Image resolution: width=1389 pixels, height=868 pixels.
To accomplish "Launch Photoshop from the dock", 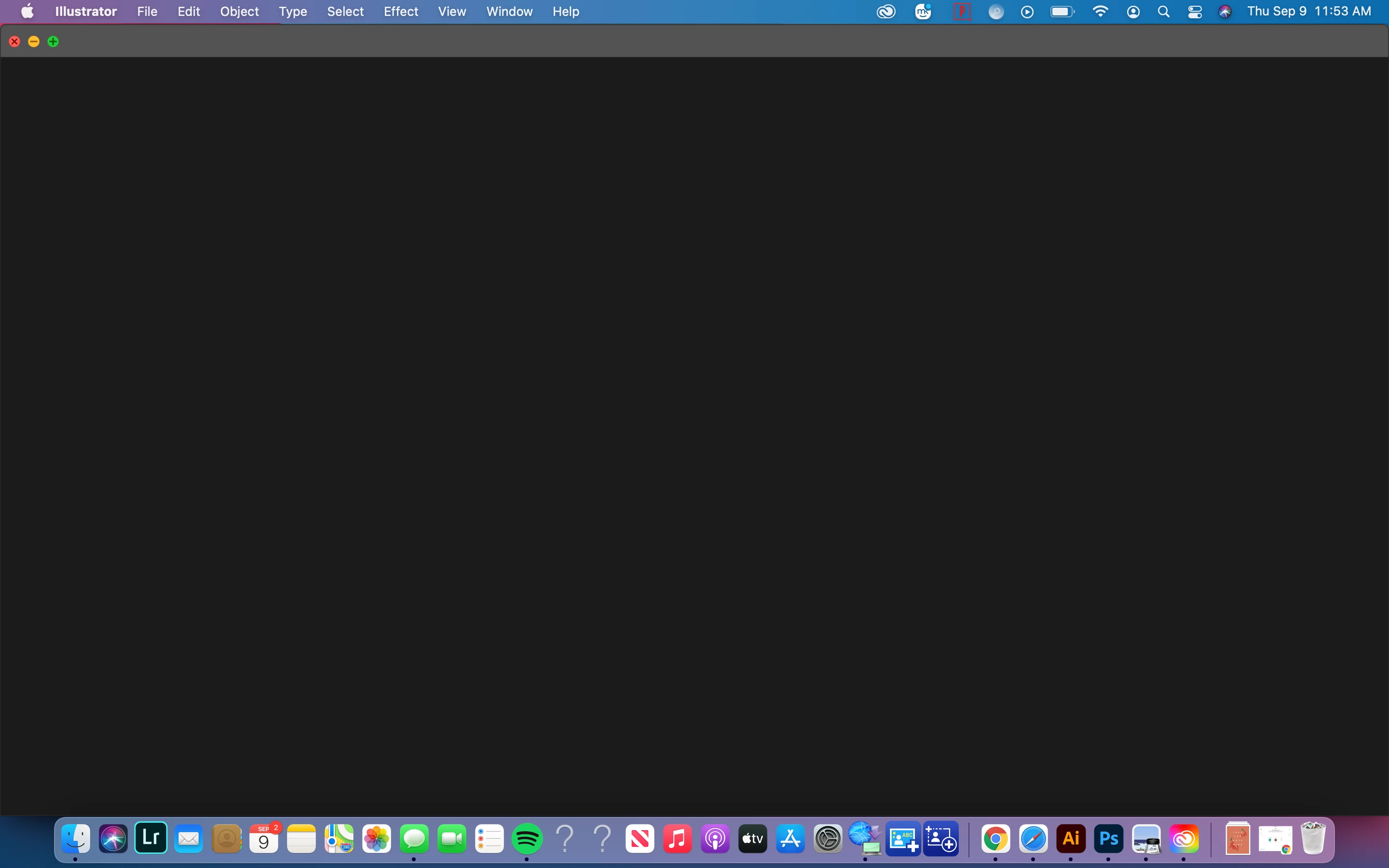I will coord(1108,839).
